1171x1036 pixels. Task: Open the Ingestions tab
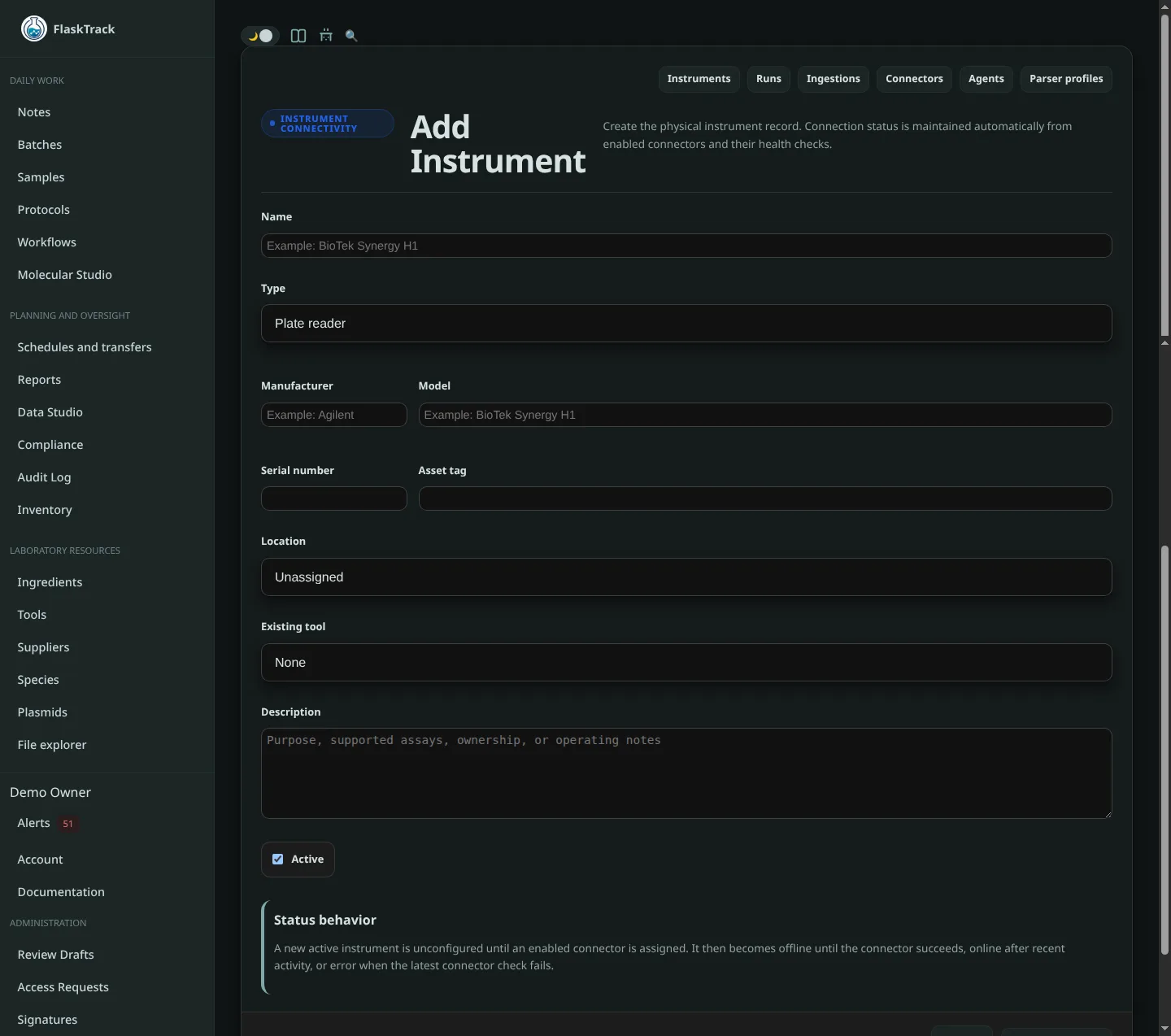pos(834,79)
